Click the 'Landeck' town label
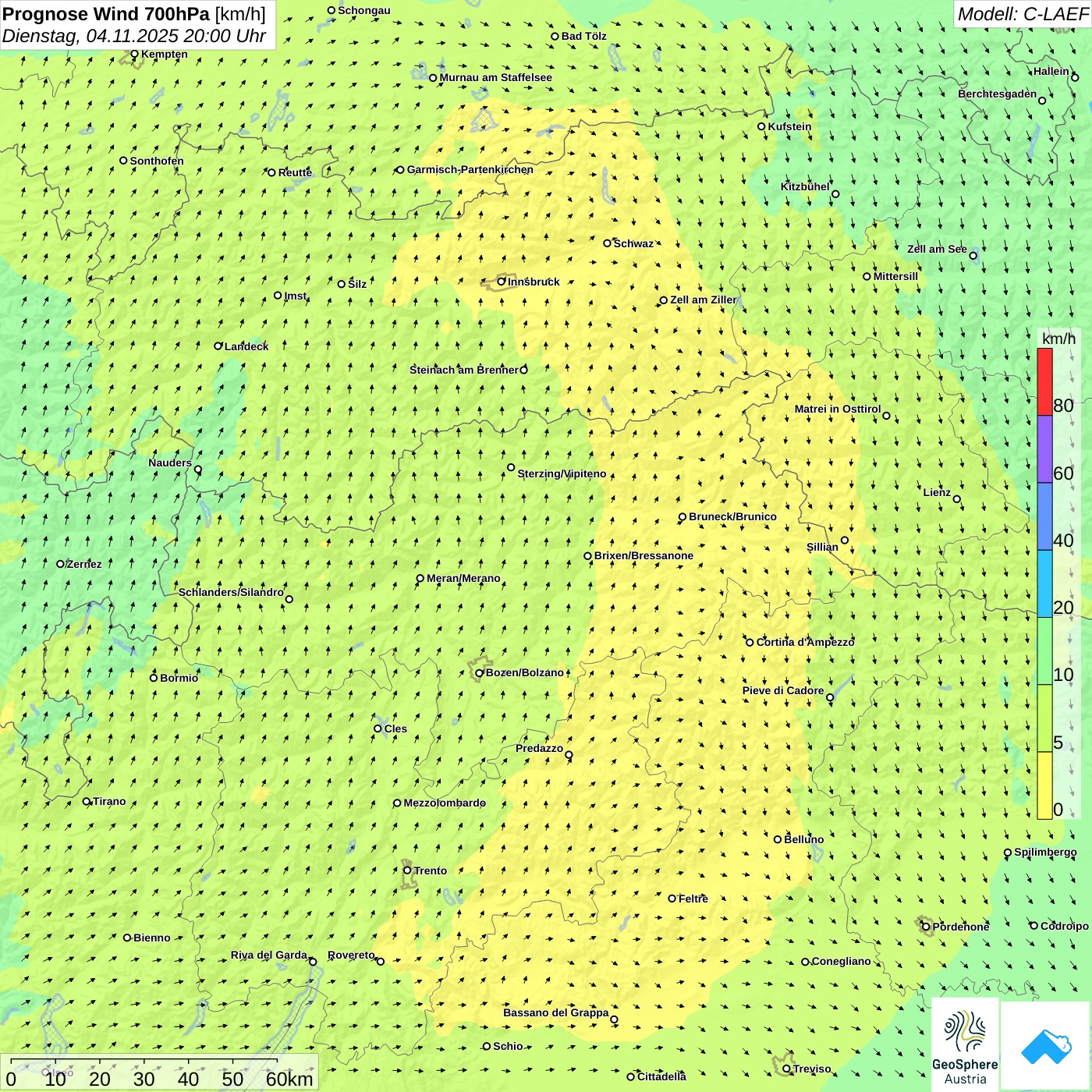Screen dimensions: 1092x1092 point(246,346)
